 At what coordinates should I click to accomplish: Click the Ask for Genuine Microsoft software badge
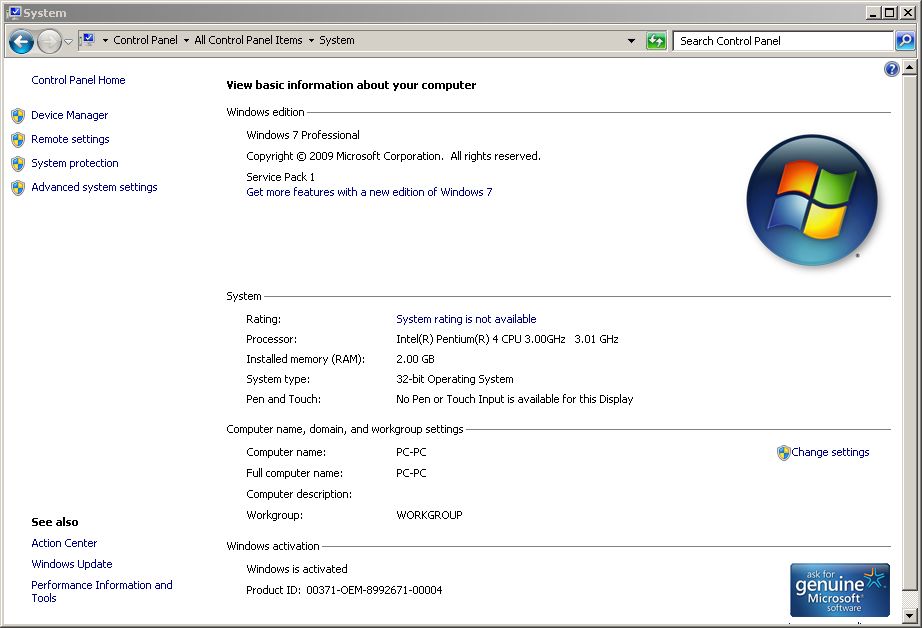pos(839,590)
